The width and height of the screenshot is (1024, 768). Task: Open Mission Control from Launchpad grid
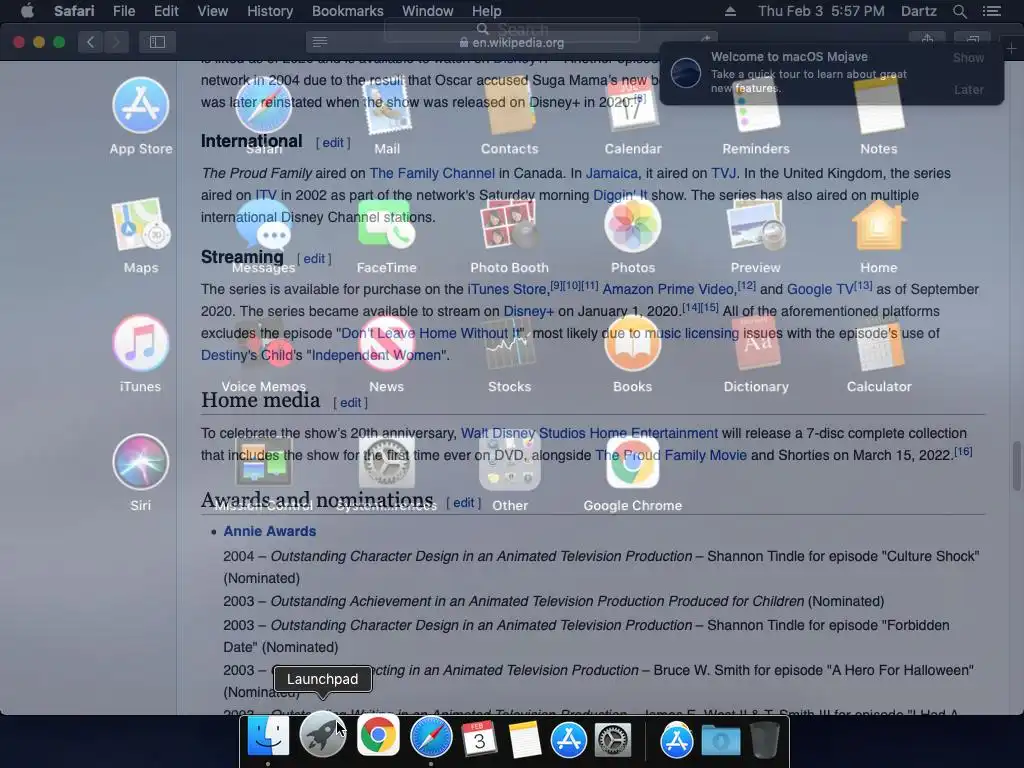pyautogui.click(x=264, y=462)
